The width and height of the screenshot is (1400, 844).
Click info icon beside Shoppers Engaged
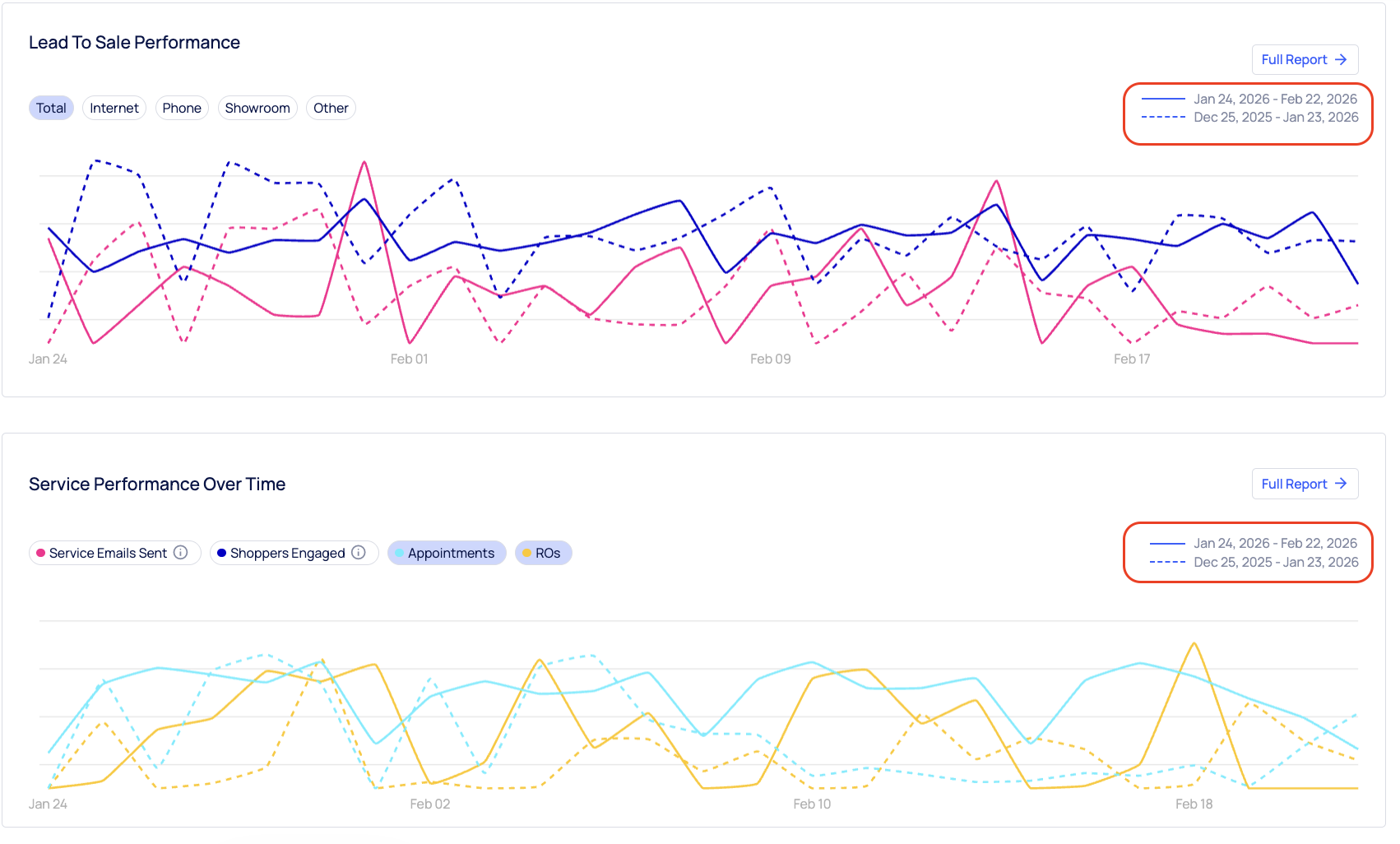click(x=359, y=553)
